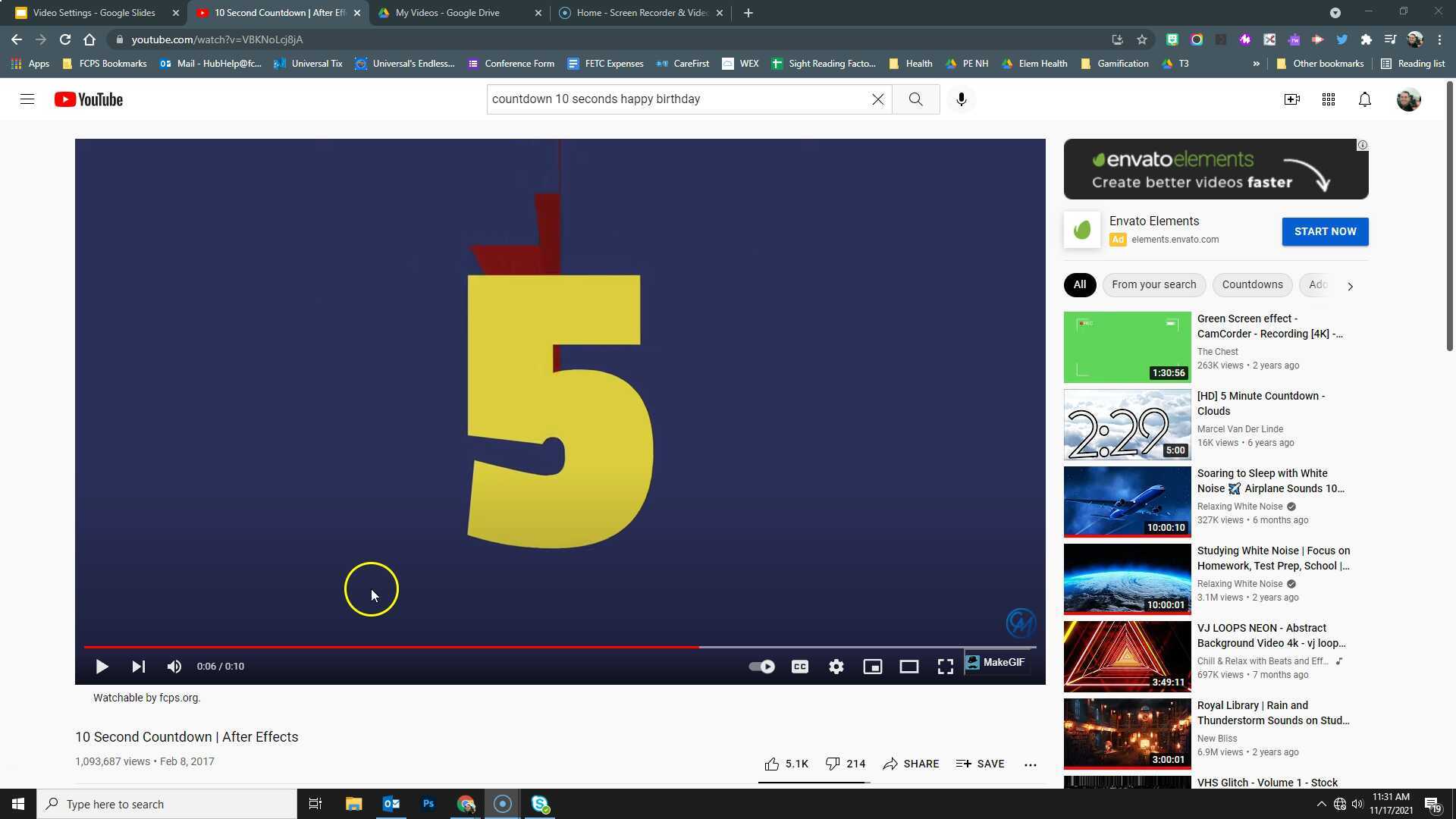Enable closed captions
Viewport: 1456px width, 819px height.
[799, 666]
